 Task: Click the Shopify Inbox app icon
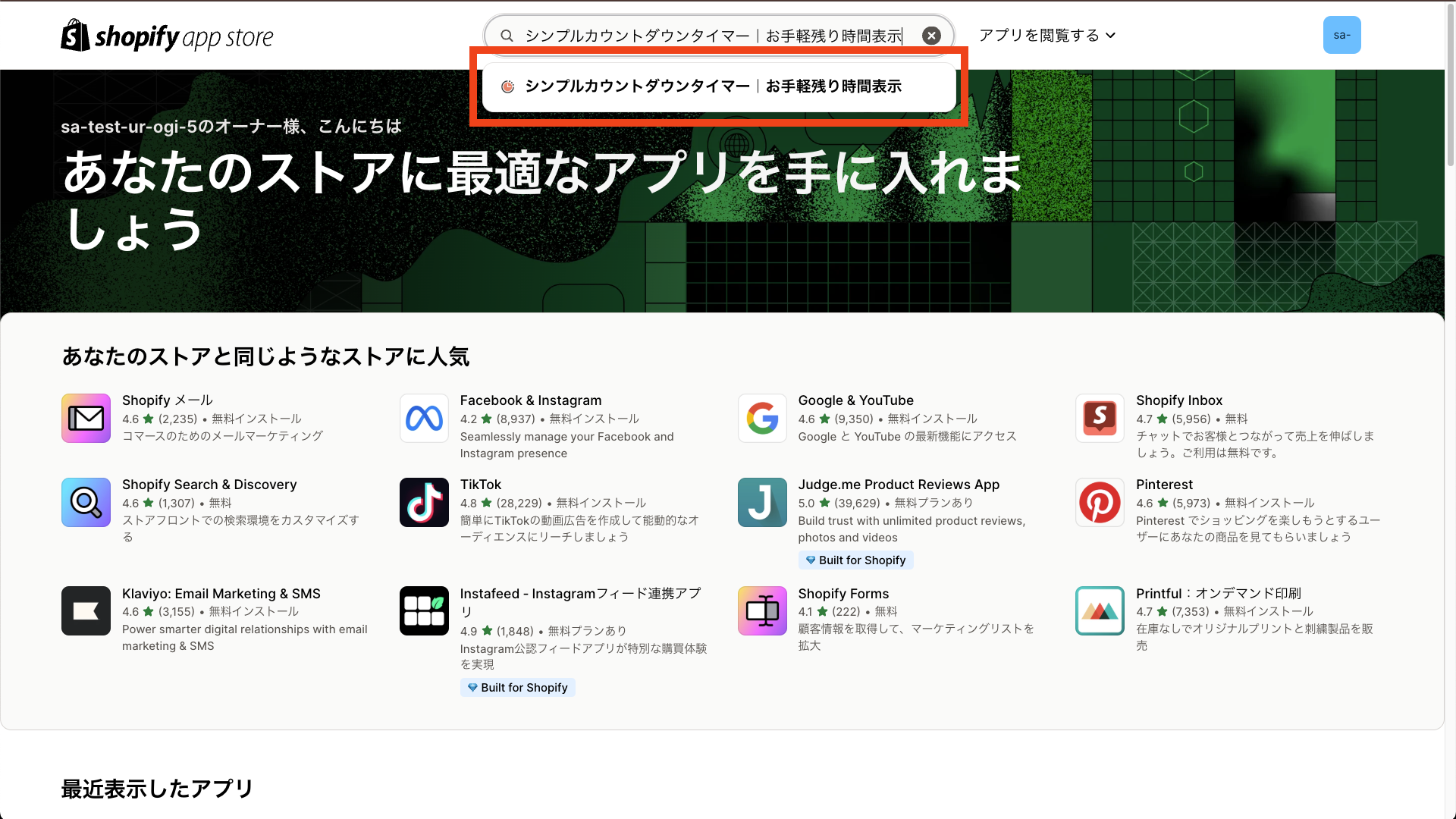point(1100,418)
